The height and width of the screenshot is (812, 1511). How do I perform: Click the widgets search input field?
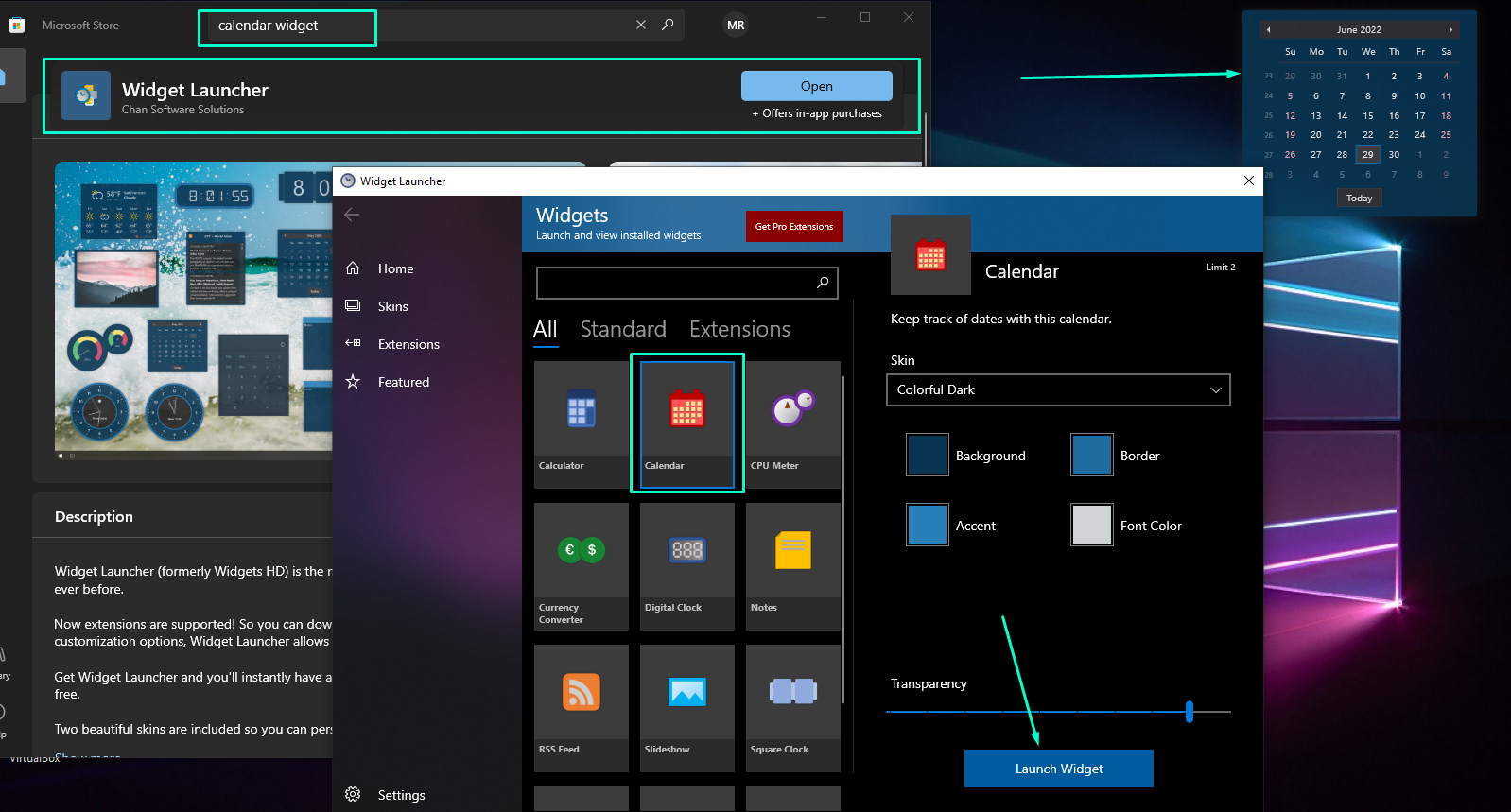[x=687, y=283]
